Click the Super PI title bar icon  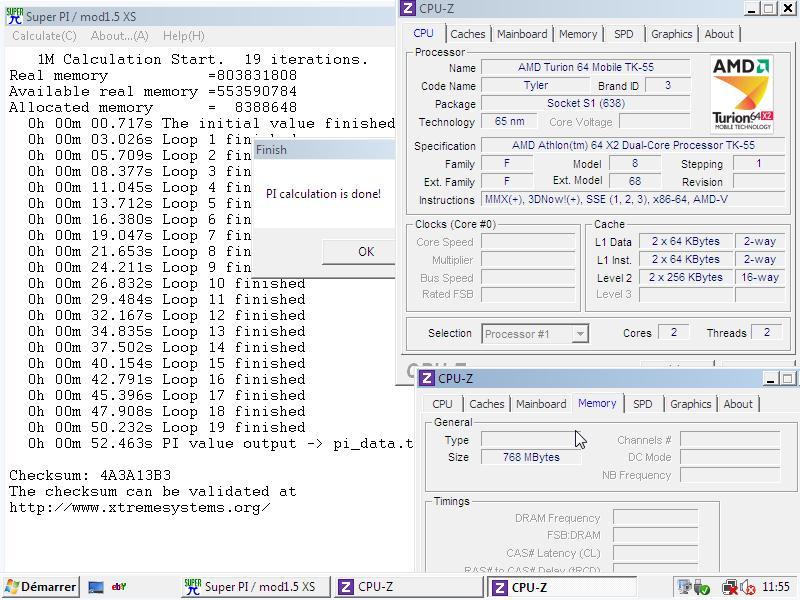point(14,16)
